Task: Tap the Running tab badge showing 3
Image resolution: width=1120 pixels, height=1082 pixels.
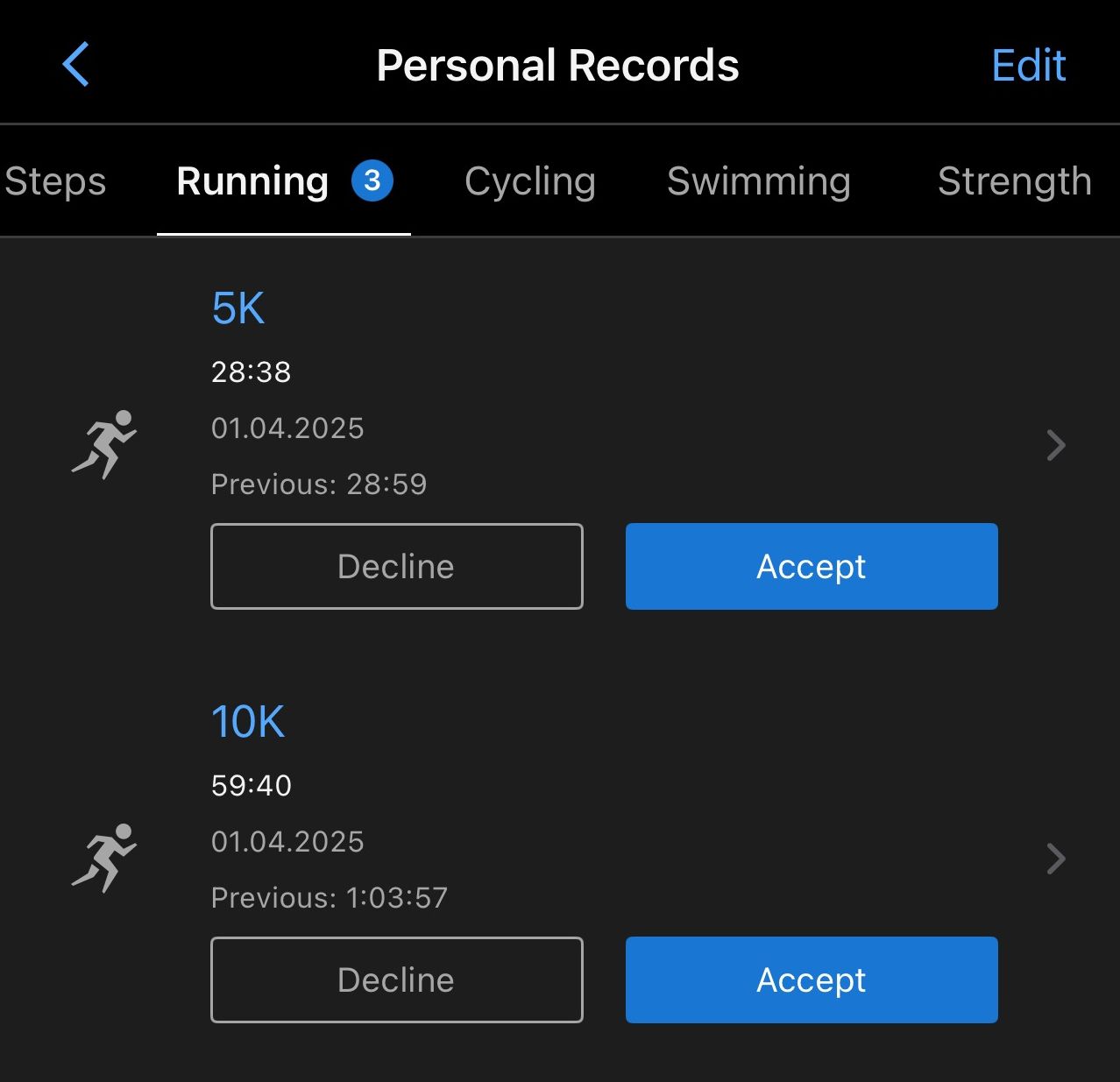Action: [372, 181]
